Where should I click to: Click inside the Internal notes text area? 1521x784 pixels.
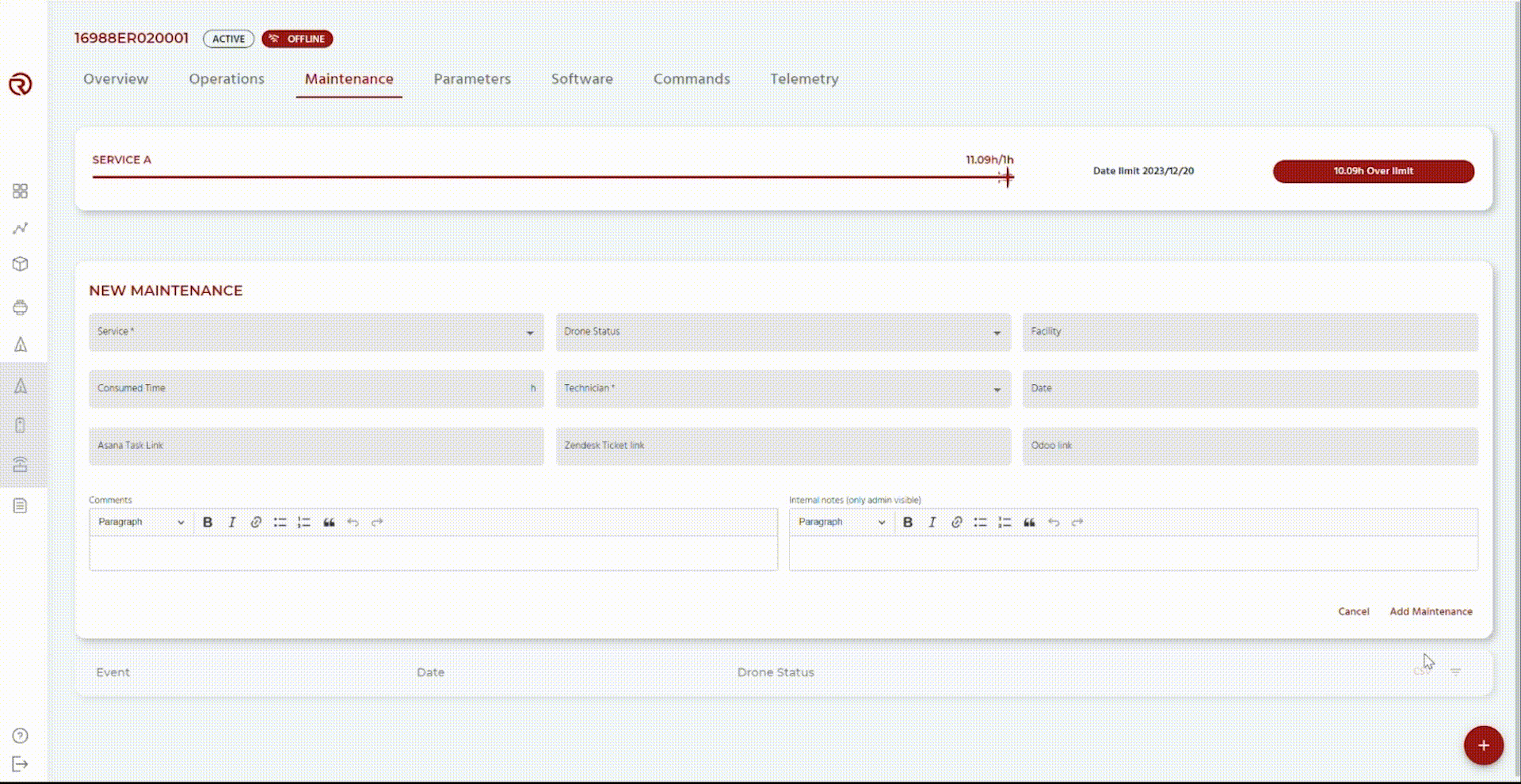(1134, 554)
